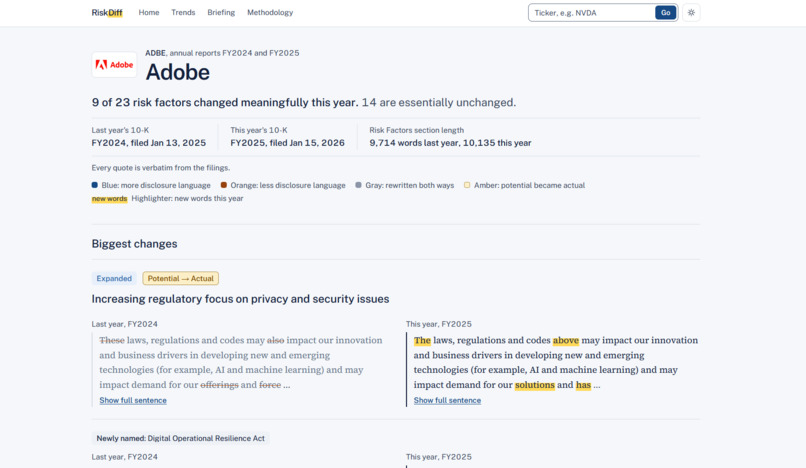Click highlighted word 'above' in FY2025 quote
This screenshot has height=468, width=806.
[x=565, y=340]
